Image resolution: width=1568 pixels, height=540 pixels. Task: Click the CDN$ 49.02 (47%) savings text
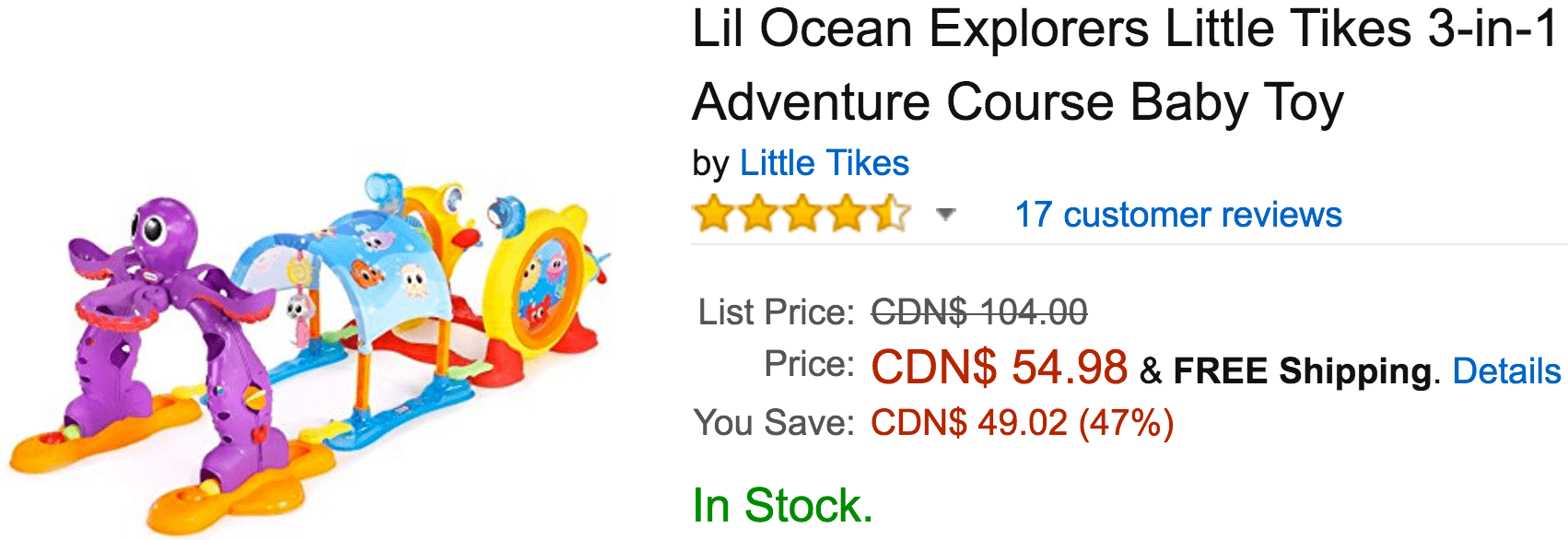[x=1023, y=423]
